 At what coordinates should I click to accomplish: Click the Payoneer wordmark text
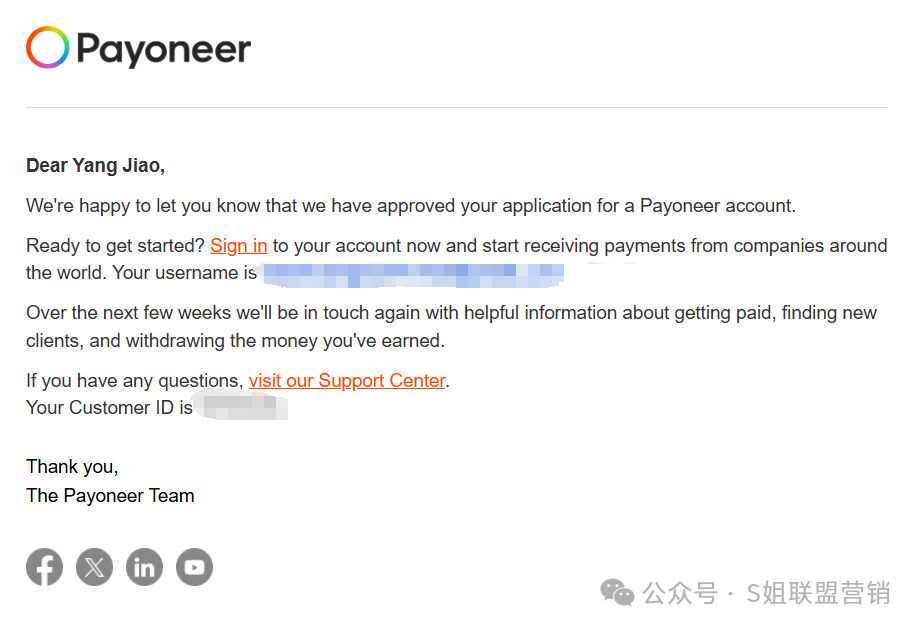(x=164, y=49)
